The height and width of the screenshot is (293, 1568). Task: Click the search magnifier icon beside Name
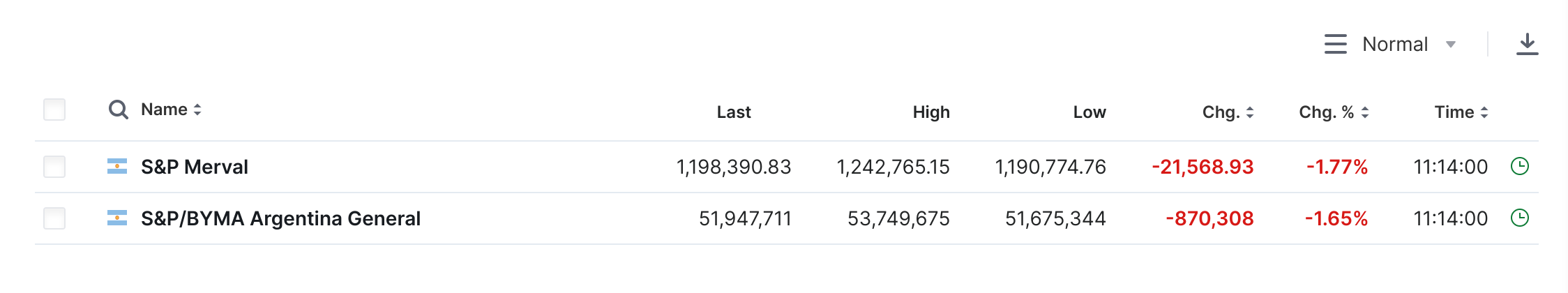point(119,110)
